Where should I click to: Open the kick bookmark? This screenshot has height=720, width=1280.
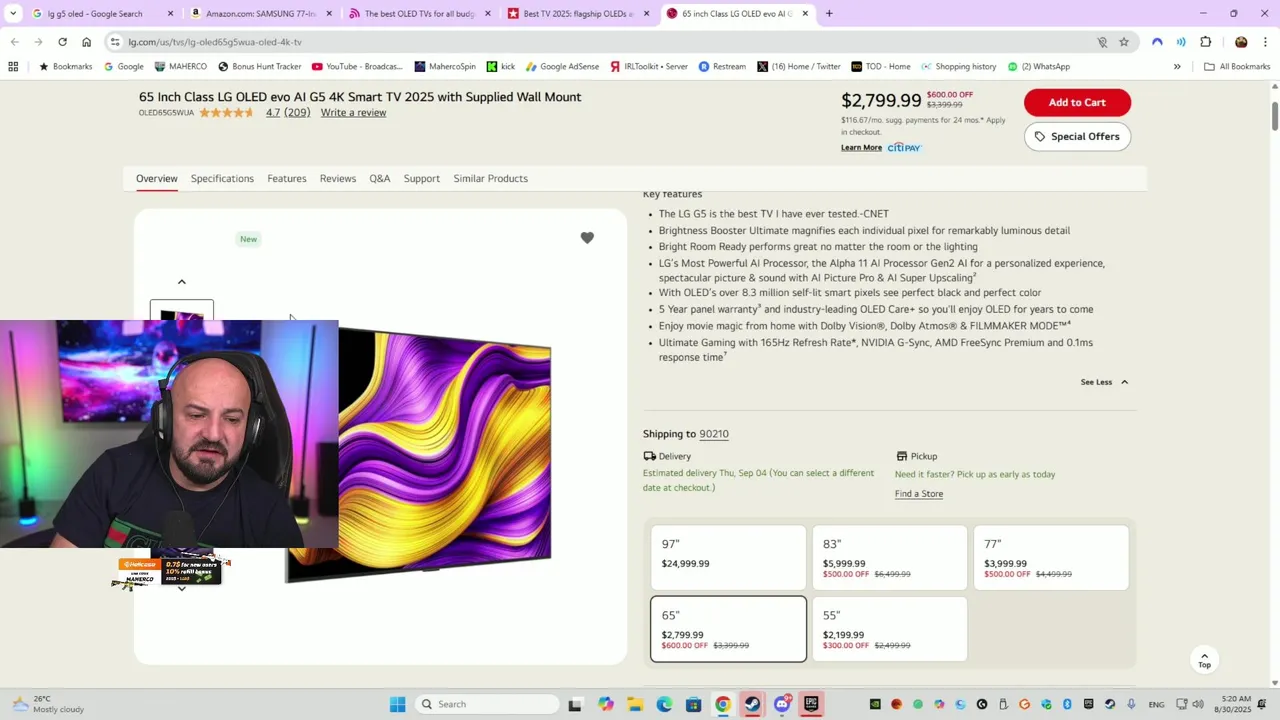click(500, 66)
